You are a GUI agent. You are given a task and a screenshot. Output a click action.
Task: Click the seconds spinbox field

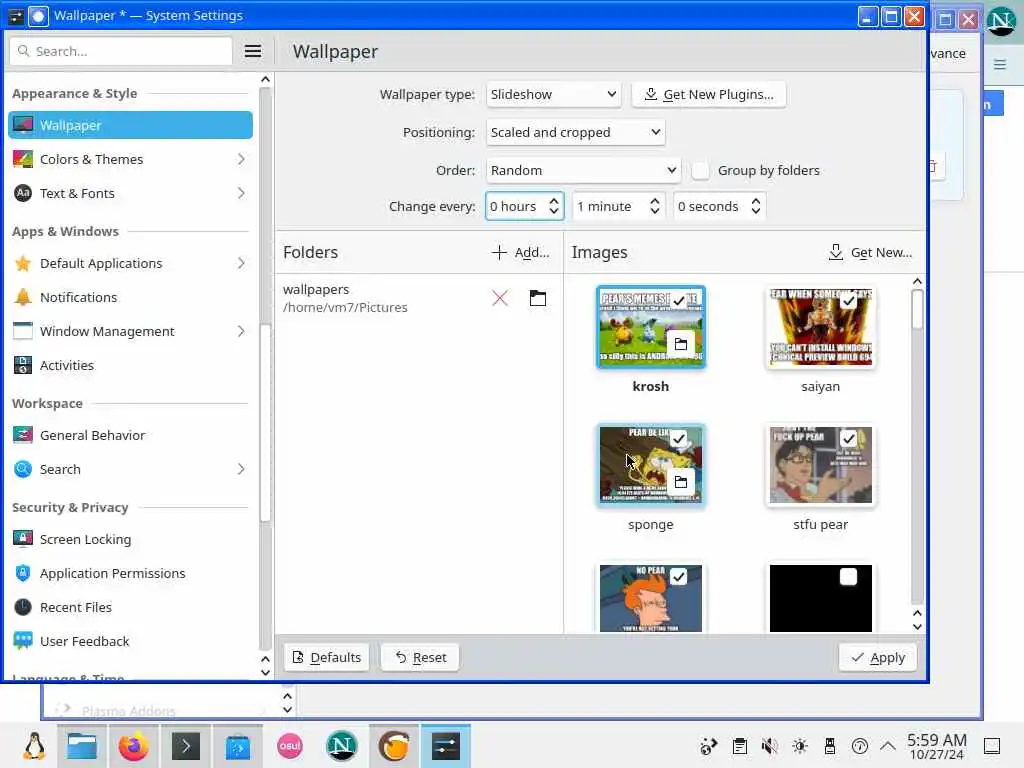(x=719, y=206)
